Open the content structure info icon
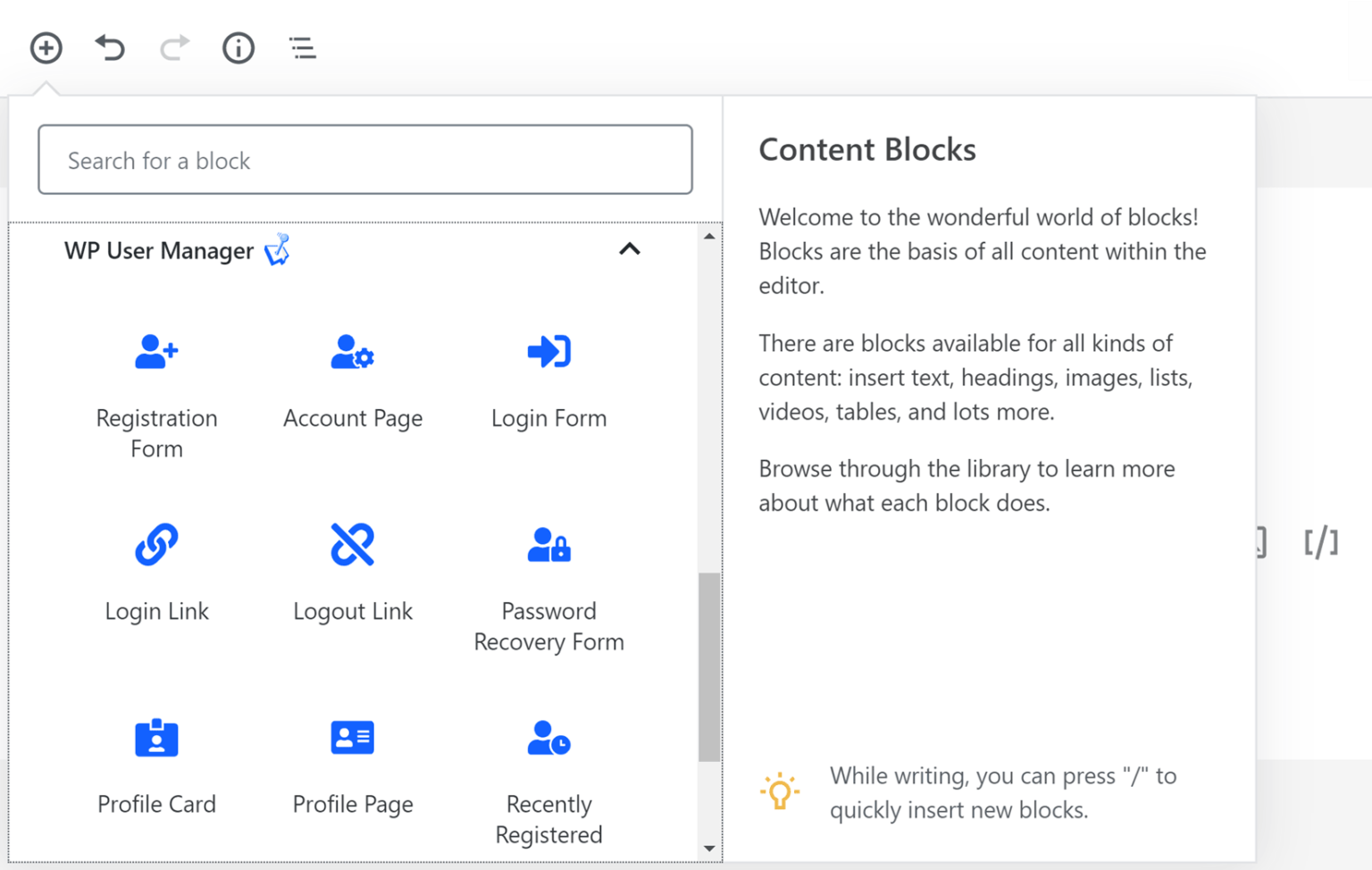 tap(238, 47)
